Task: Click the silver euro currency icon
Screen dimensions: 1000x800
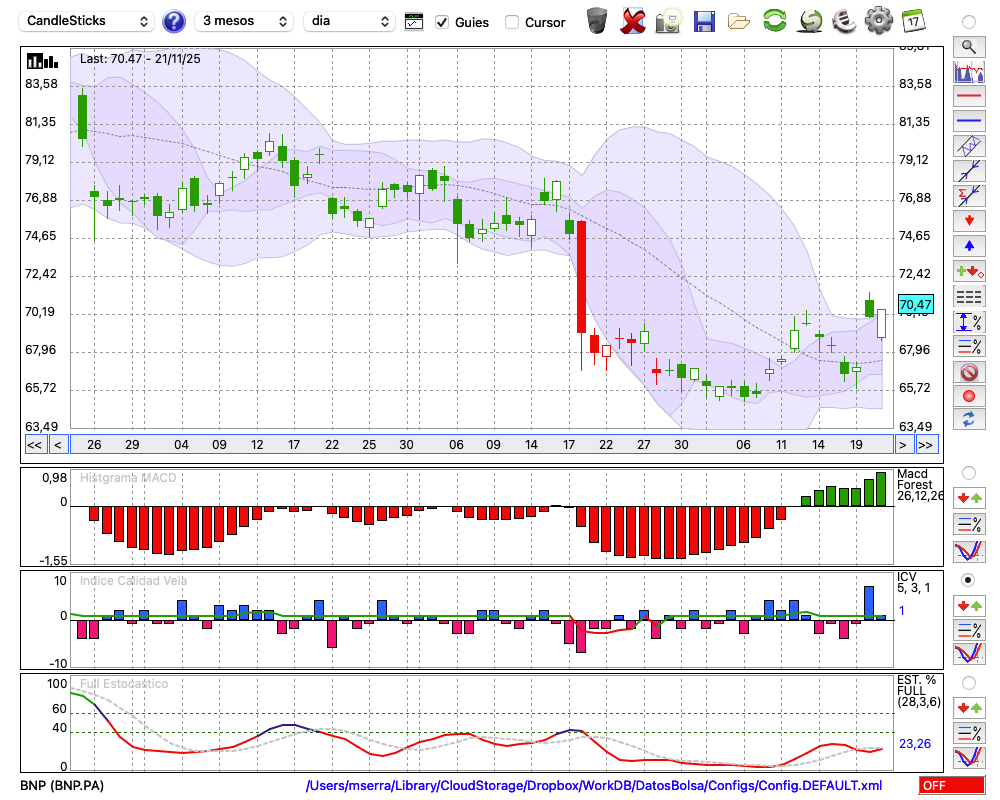Action: point(844,21)
